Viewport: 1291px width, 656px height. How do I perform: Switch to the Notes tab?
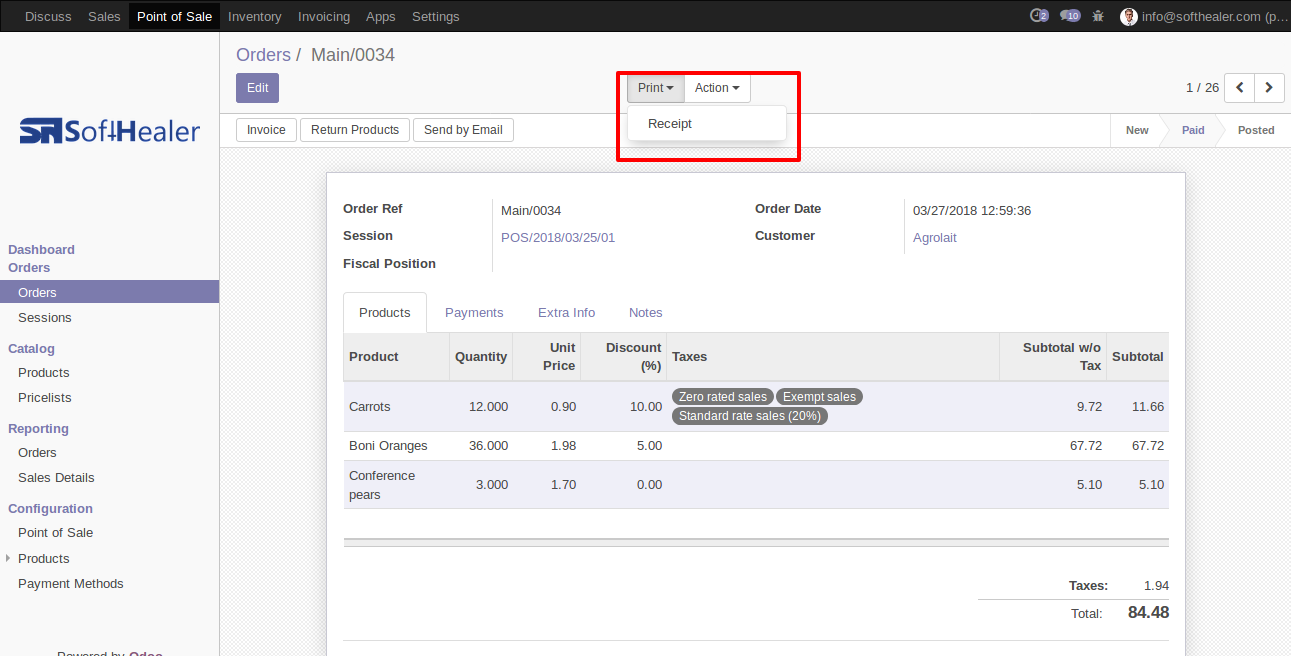(646, 313)
